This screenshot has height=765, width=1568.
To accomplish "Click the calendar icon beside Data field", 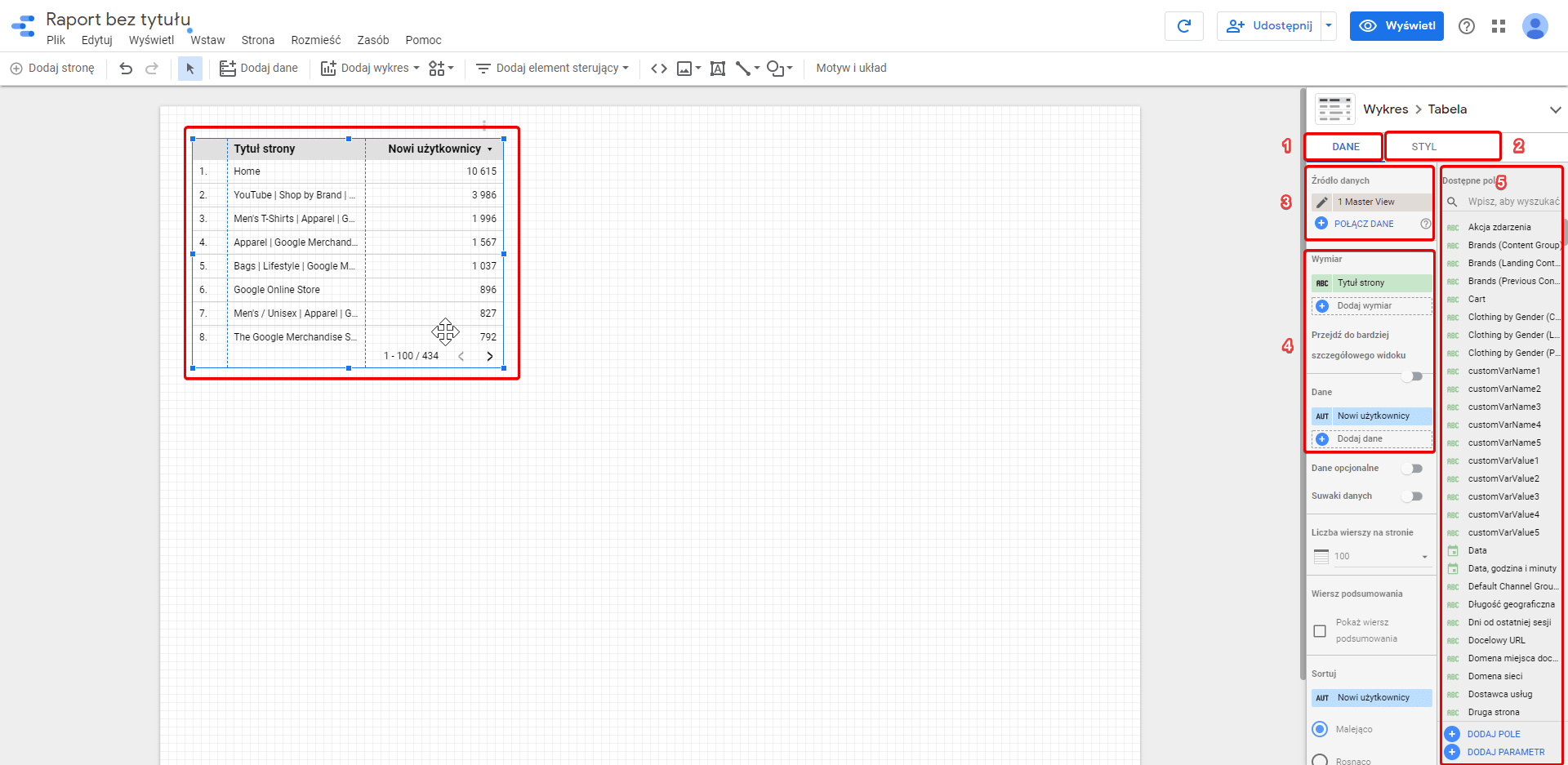I will 1453,551.
